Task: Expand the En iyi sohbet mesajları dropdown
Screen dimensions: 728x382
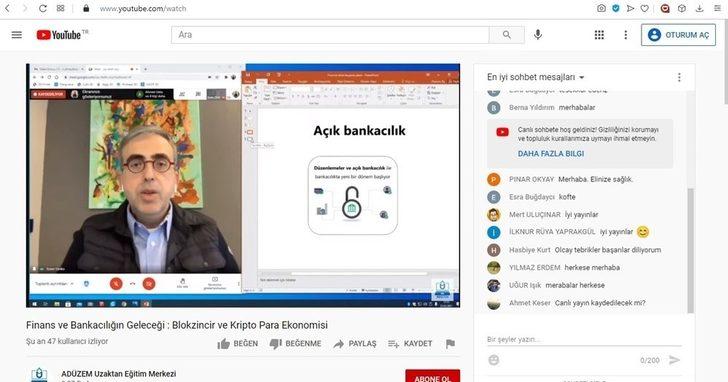Action: click(535, 77)
